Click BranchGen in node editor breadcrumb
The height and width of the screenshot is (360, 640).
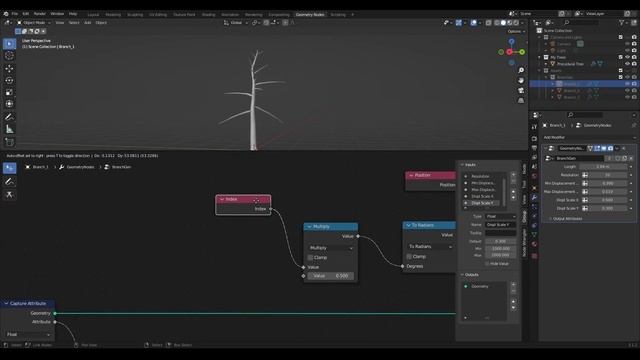click(122, 167)
